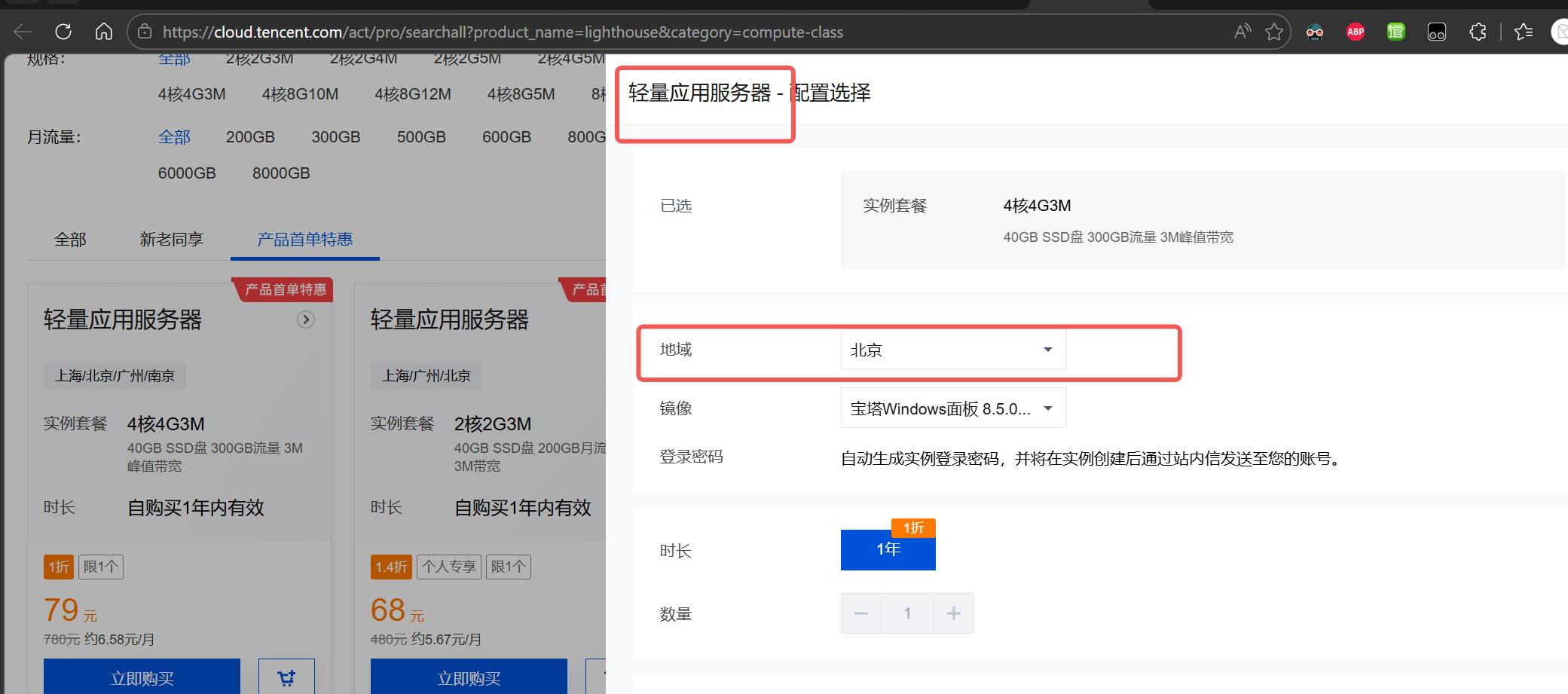
Task: Open the ABP adblock extension
Action: [1356, 32]
